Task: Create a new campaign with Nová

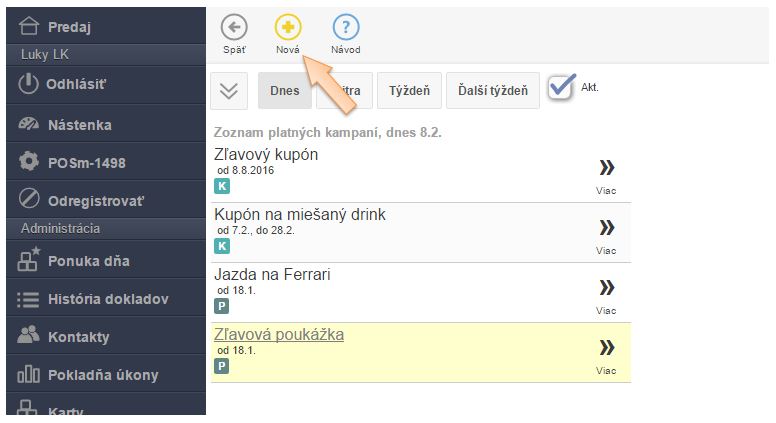Action: tap(288, 27)
